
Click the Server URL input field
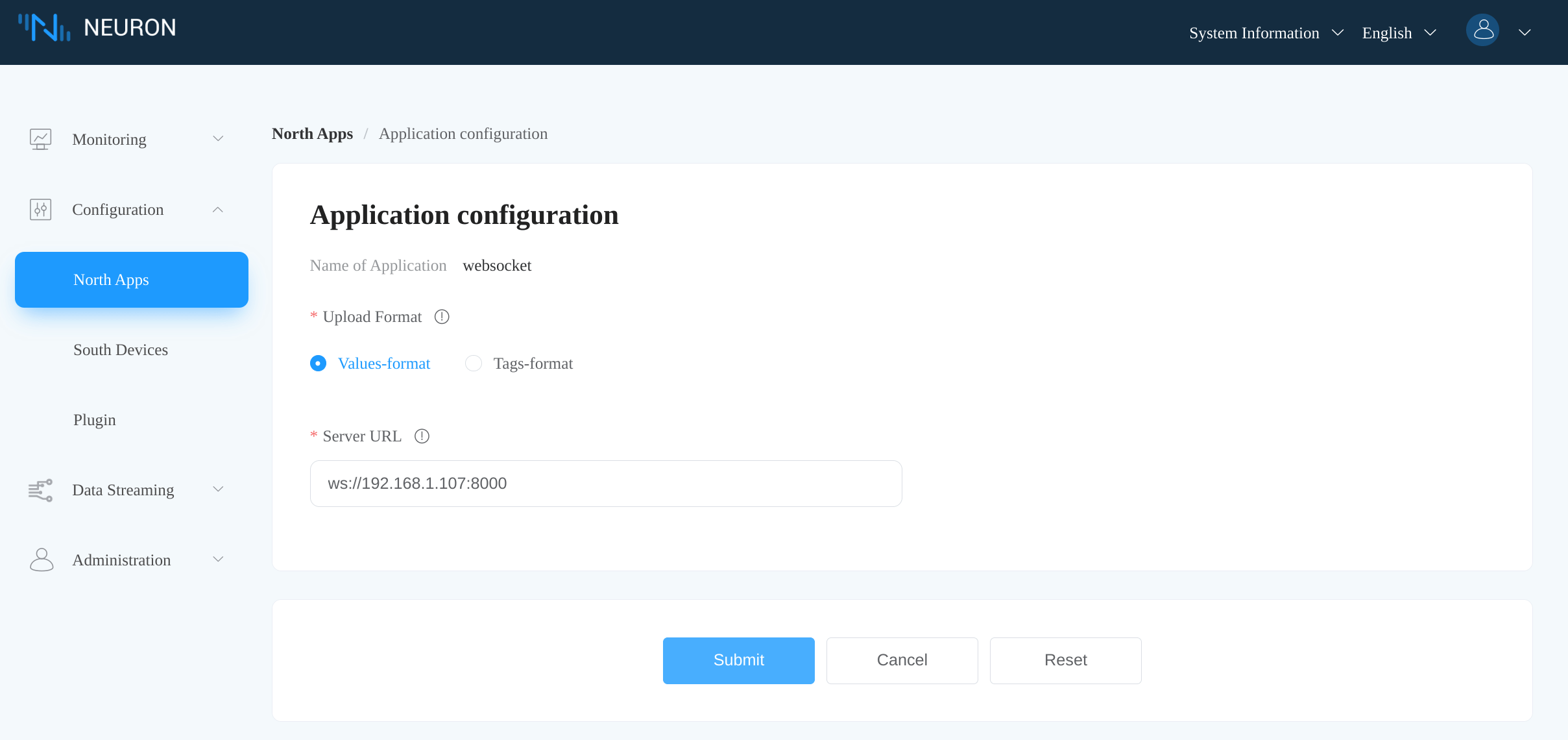(x=605, y=483)
